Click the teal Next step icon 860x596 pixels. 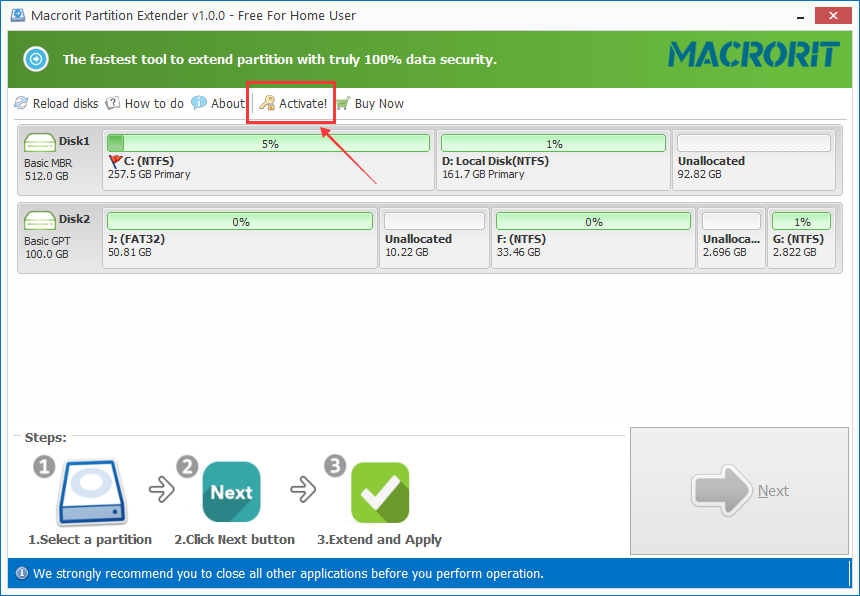(x=231, y=492)
